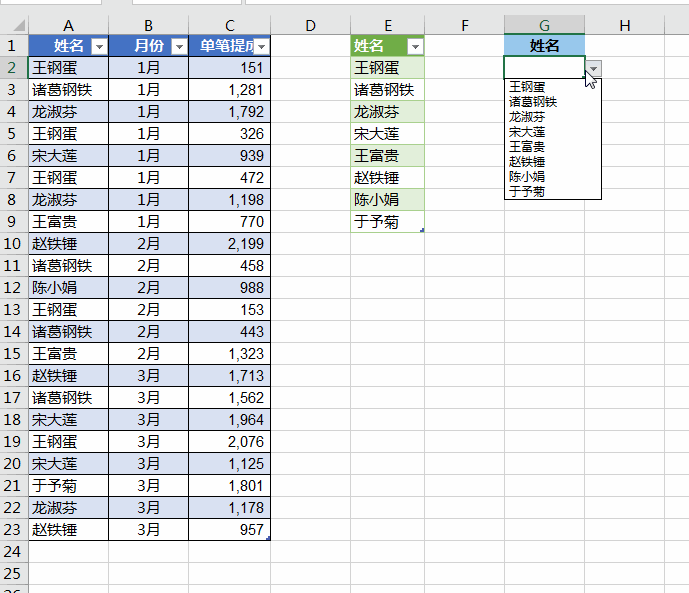
Task: Click cell C4 with value 1,792
Action: (229, 112)
